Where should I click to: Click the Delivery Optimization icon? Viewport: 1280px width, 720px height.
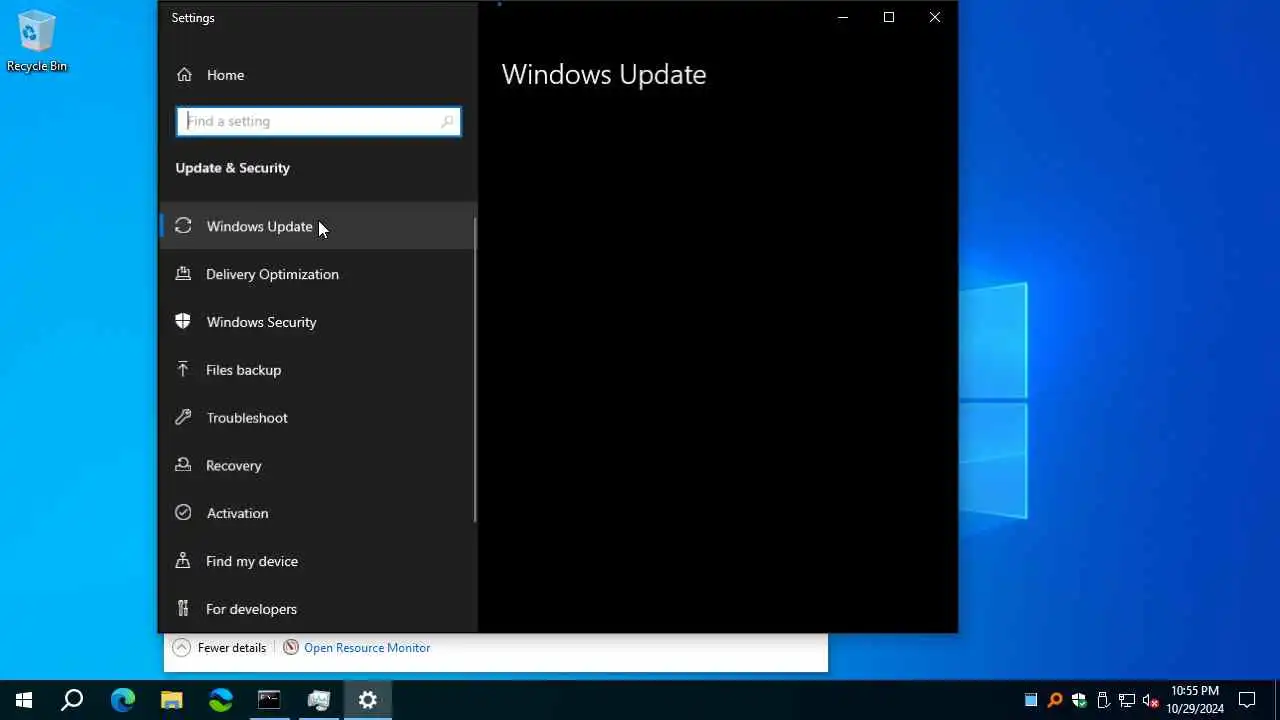tap(183, 273)
